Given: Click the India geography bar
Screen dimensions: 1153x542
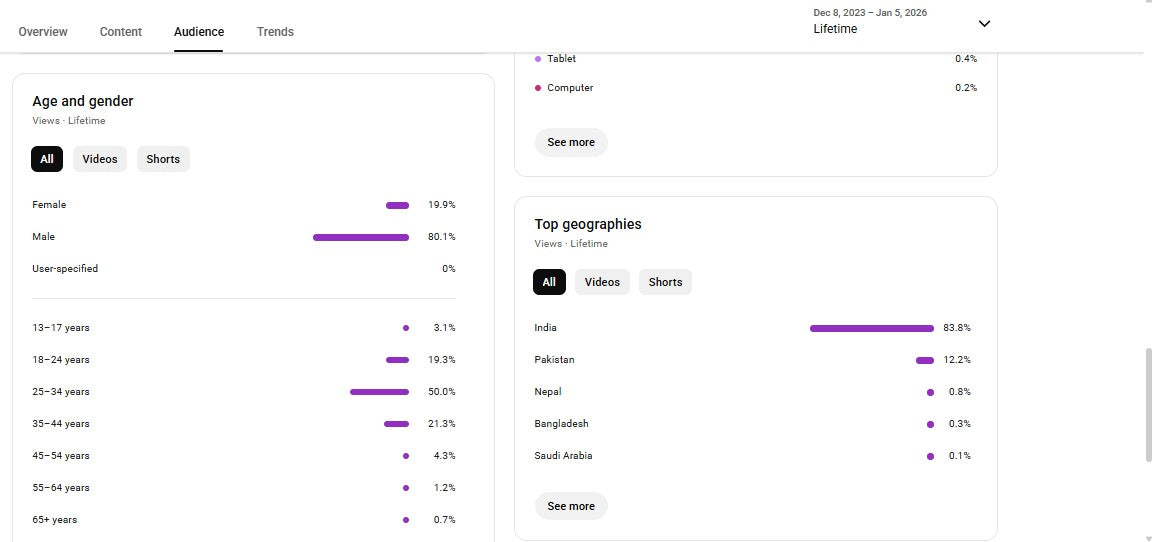Looking at the screenshot, I should pyautogui.click(x=871, y=328).
